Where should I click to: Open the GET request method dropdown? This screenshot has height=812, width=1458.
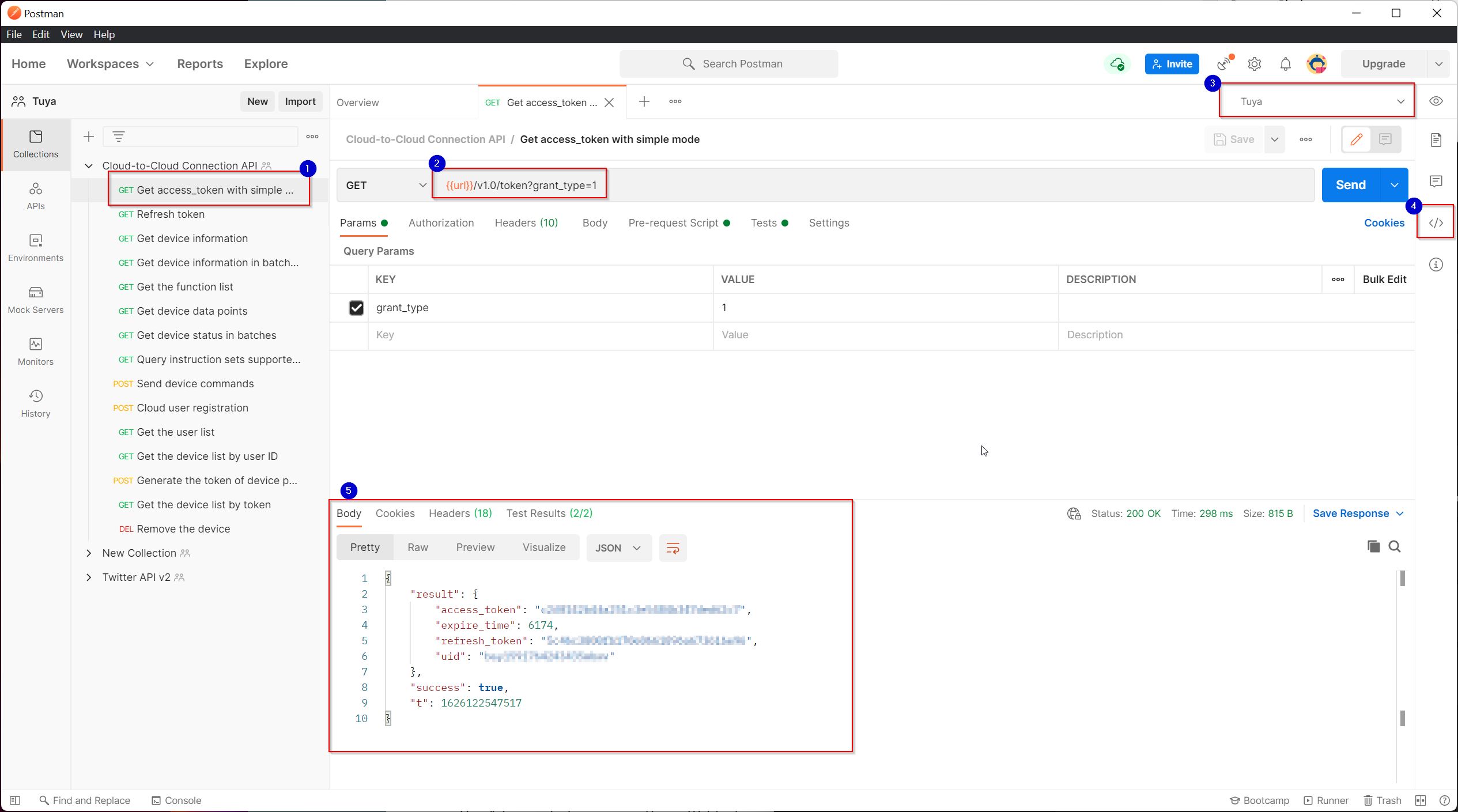[384, 185]
